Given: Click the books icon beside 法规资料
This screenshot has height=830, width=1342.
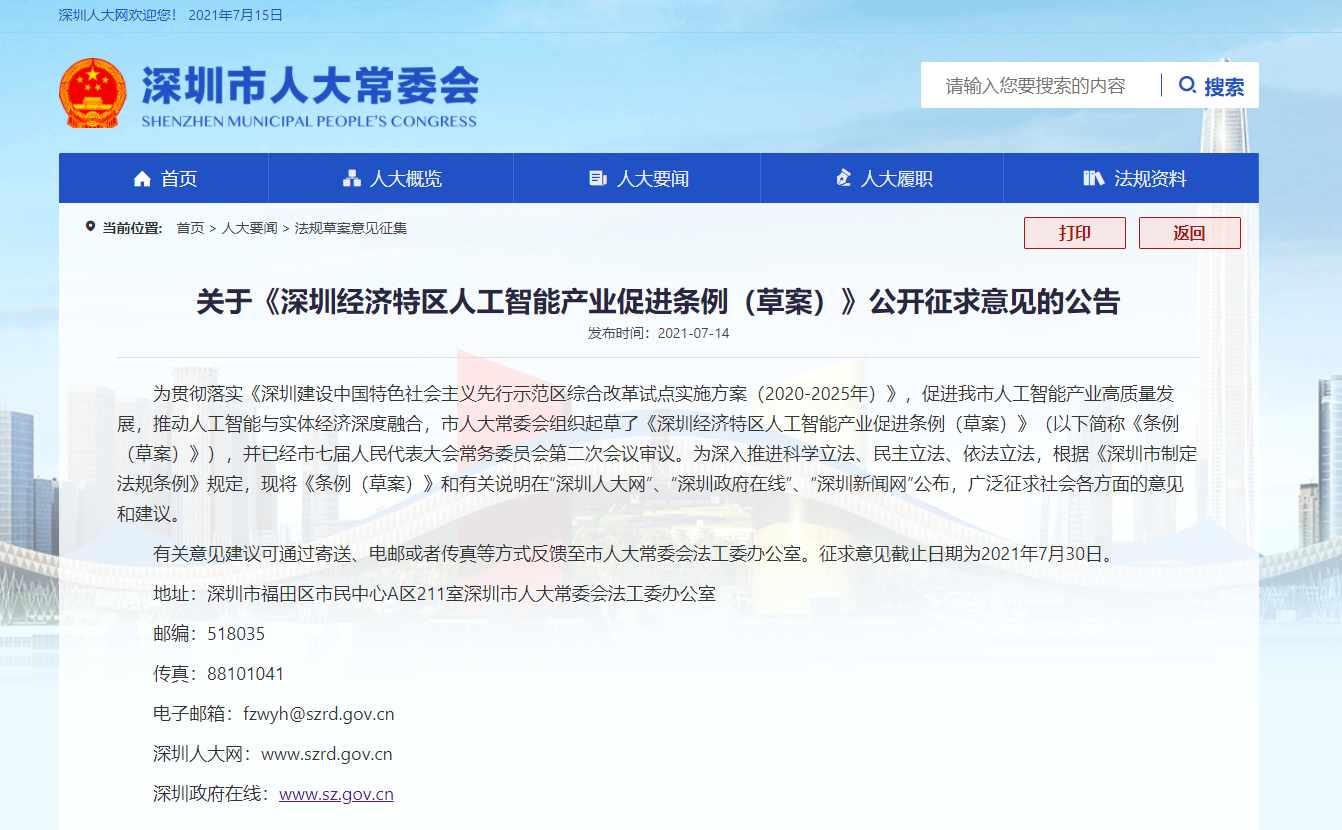Looking at the screenshot, I should [x=1093, y=179].
